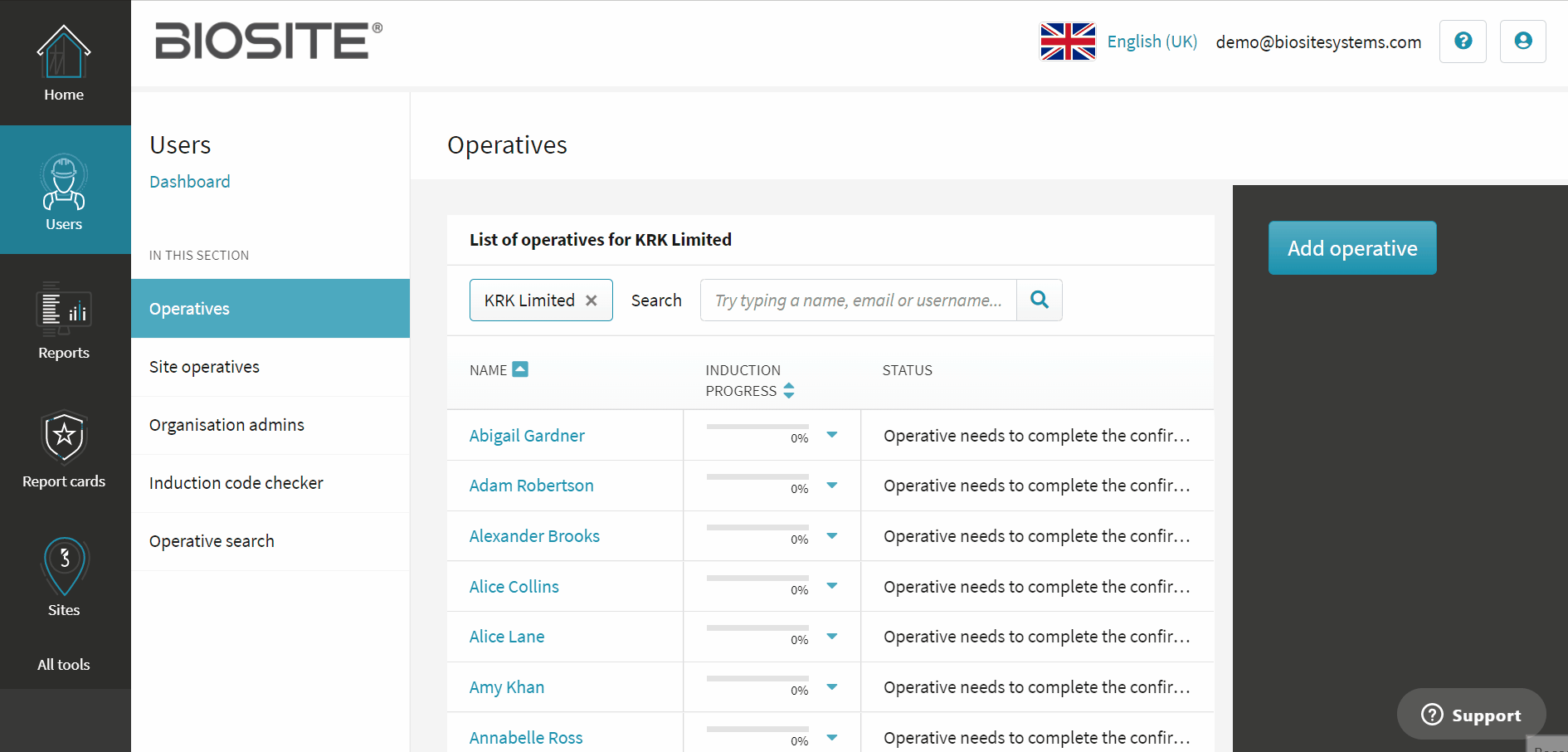Viewport: 1568px width, 752px height.
Task: Click the KRK Limited filter label
Action: click(x=529, y=300)
